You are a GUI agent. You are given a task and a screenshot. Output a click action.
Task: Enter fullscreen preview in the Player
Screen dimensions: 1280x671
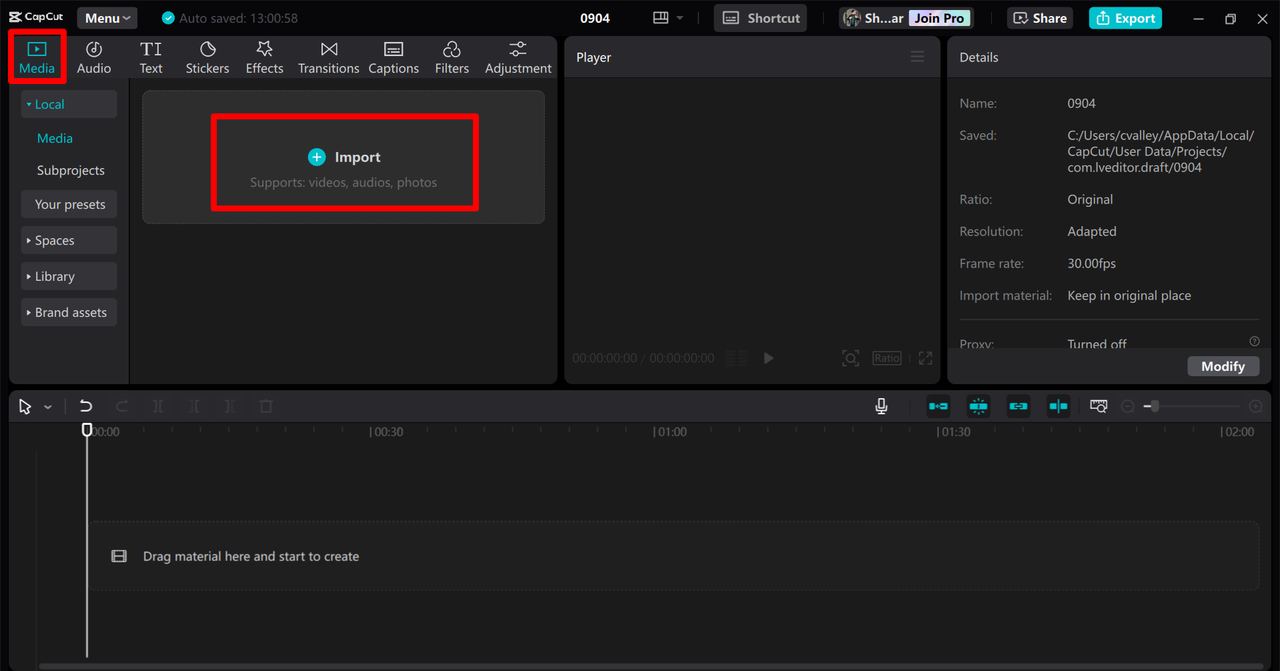(925, 358)
